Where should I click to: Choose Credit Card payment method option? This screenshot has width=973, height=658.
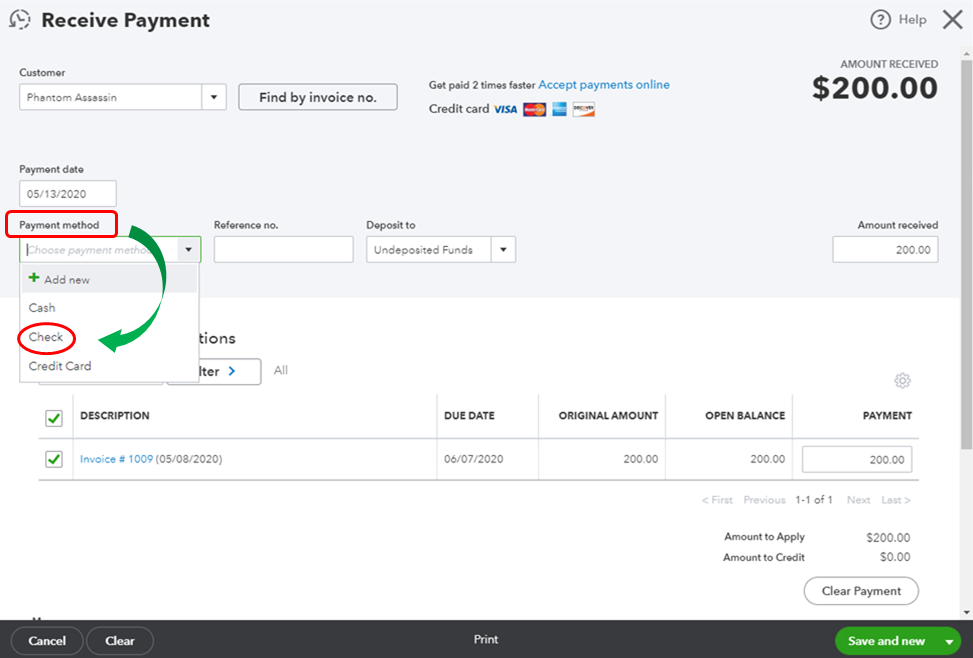(60, 366)
